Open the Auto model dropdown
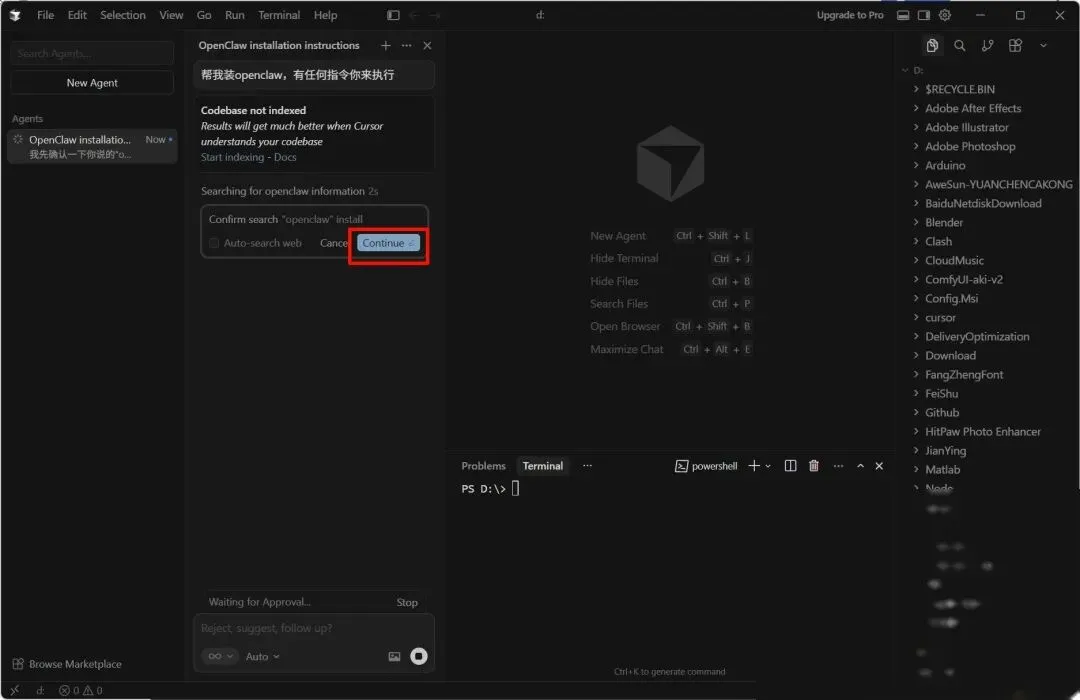 [x=262, y=657]
